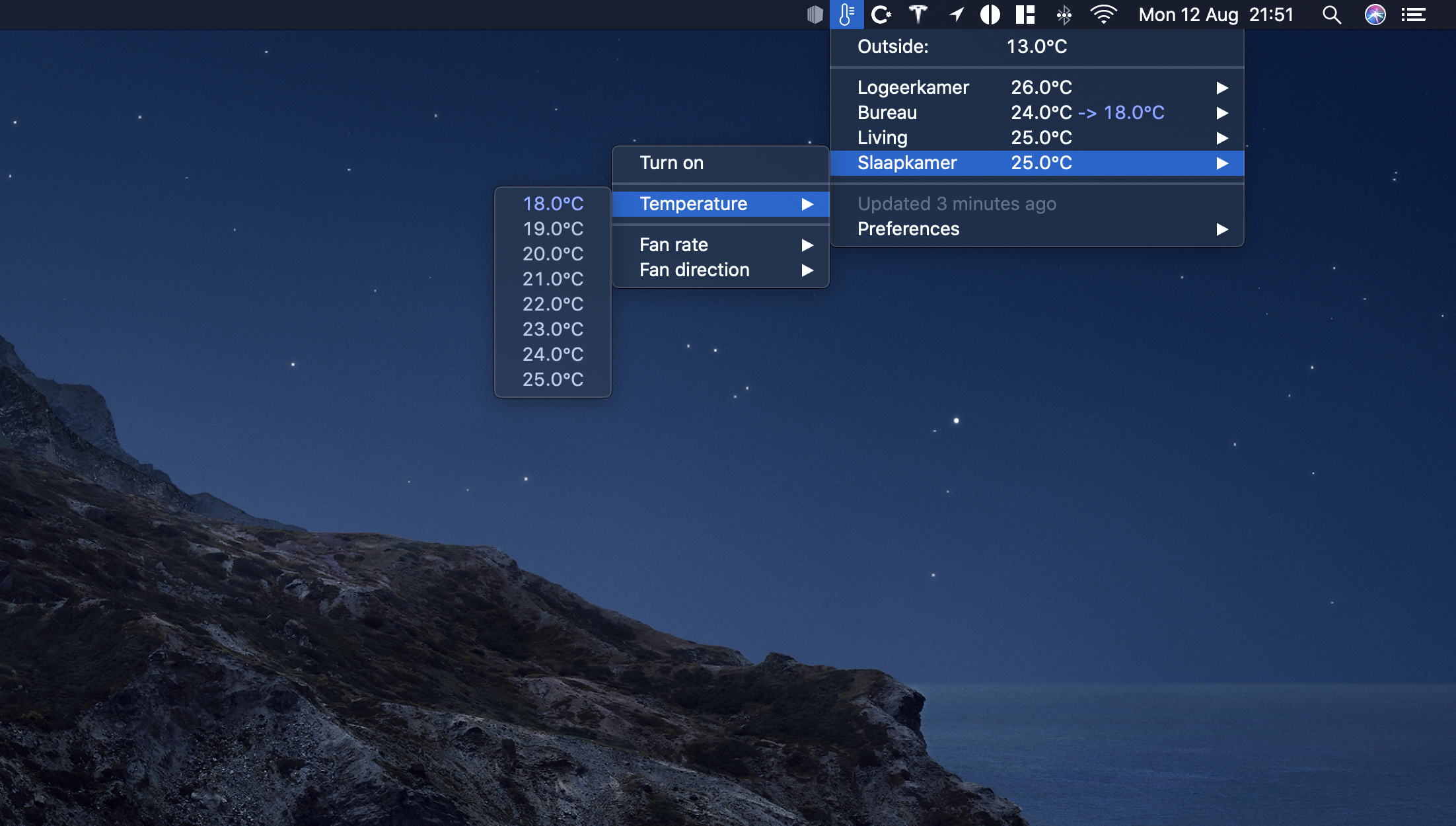Open Notification Center list icon
The width and height of the screenshot is (1456, 826).
[1413, 15]
